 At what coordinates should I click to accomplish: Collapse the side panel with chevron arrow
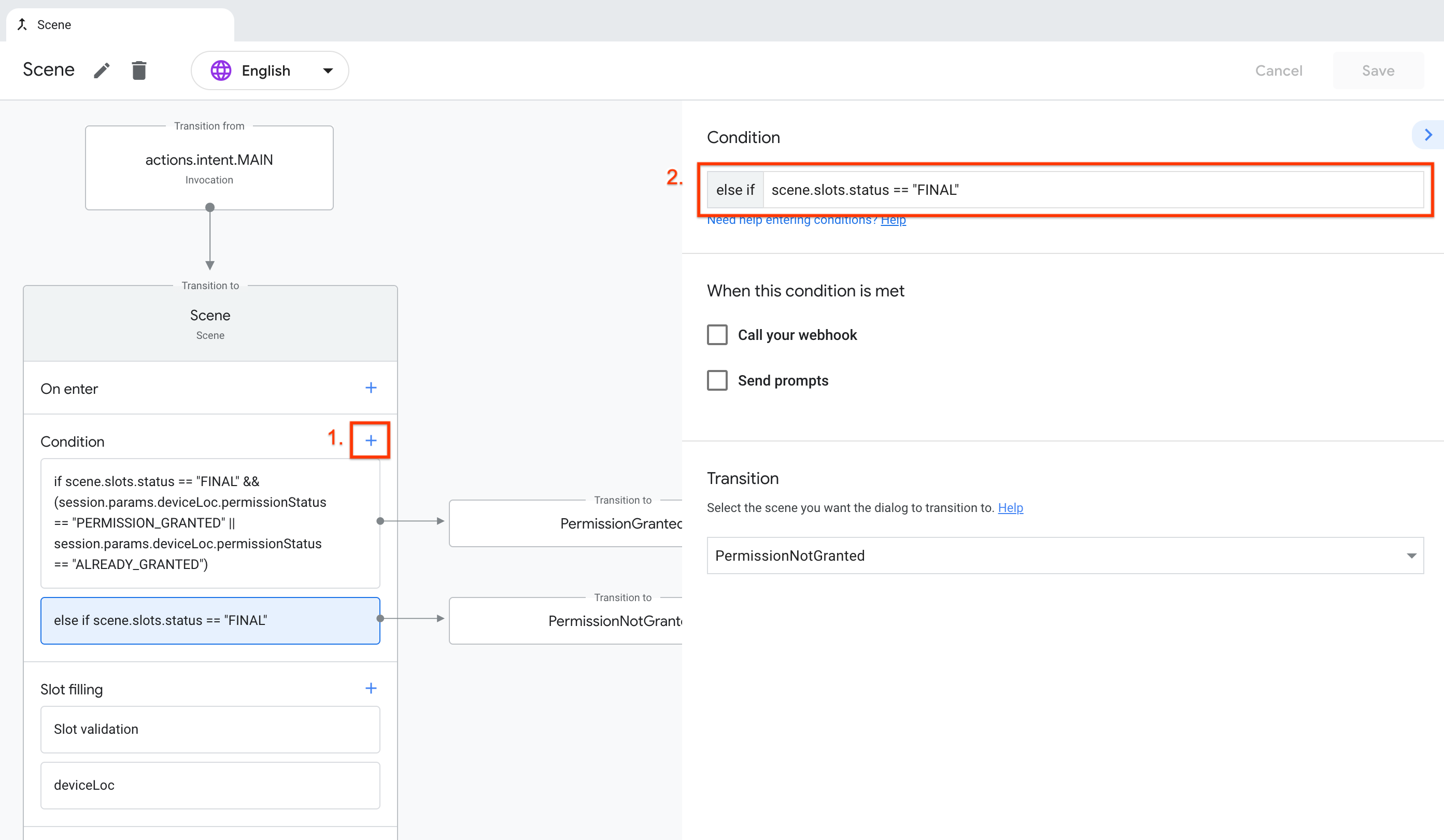pos(1428,135)
